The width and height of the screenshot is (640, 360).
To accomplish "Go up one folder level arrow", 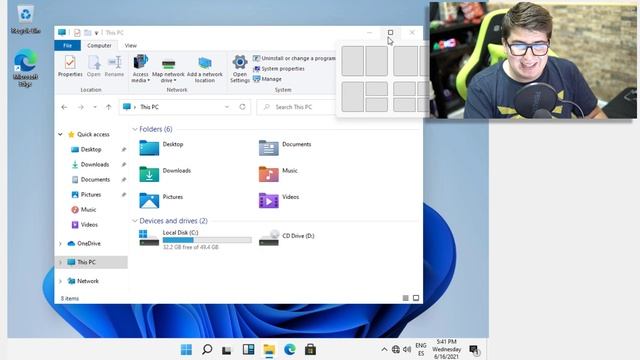I will (x=109, y=107).
